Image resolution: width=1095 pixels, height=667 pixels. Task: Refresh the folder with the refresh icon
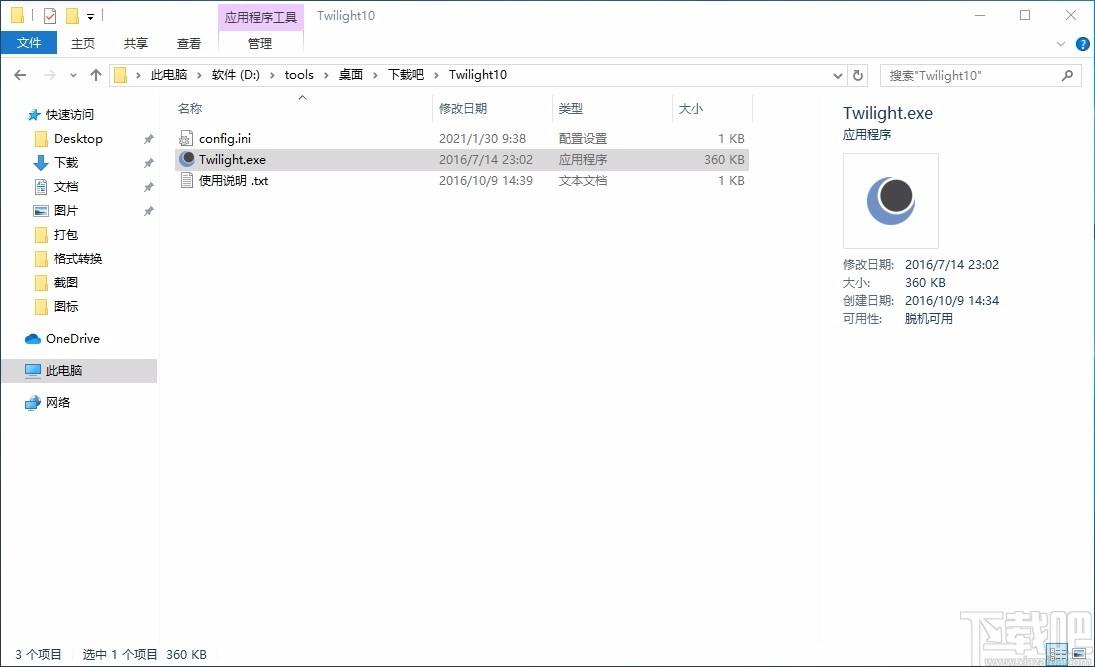(858, 75)
